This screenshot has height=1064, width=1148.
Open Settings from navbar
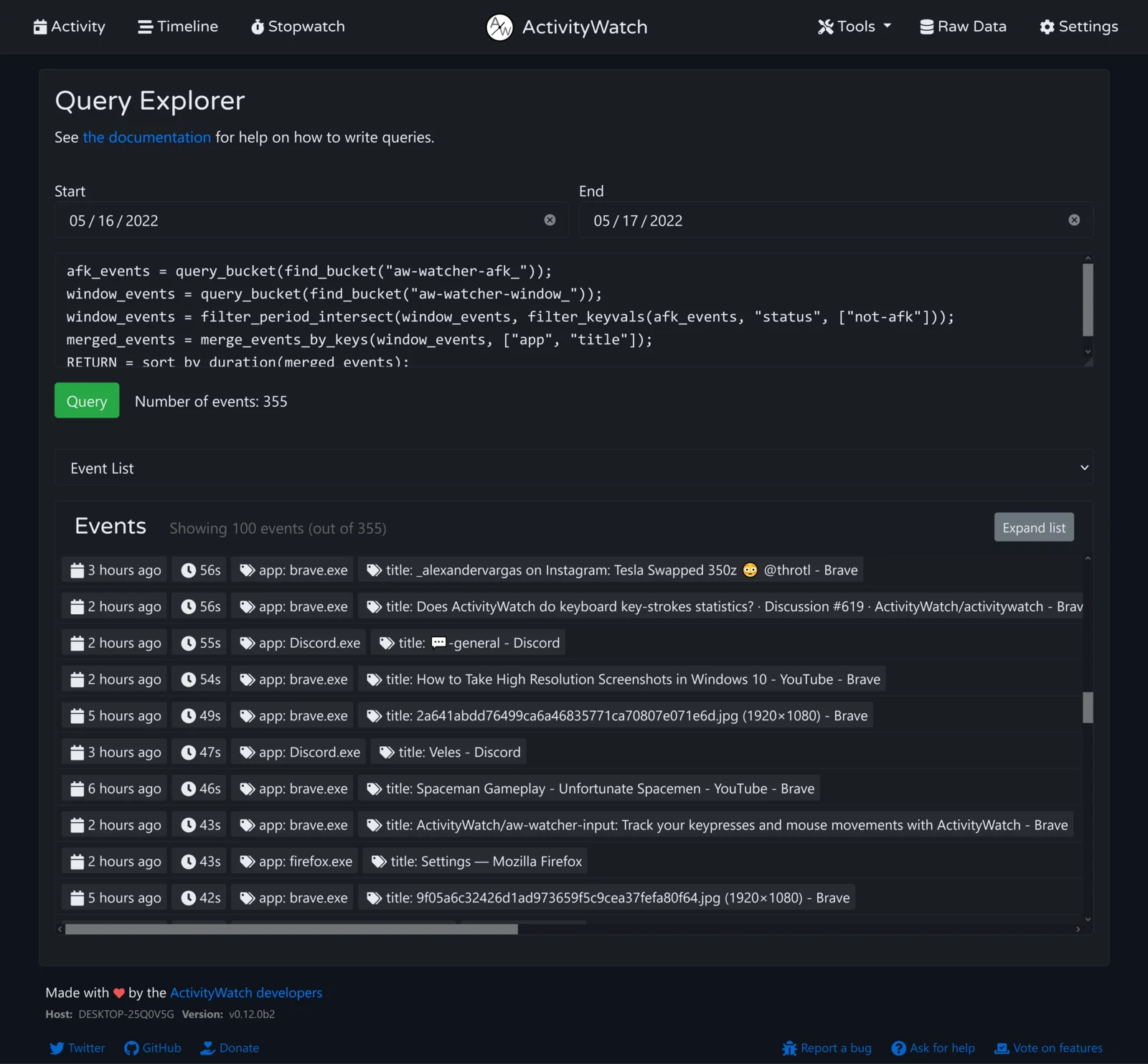[x=1078, y=27]
